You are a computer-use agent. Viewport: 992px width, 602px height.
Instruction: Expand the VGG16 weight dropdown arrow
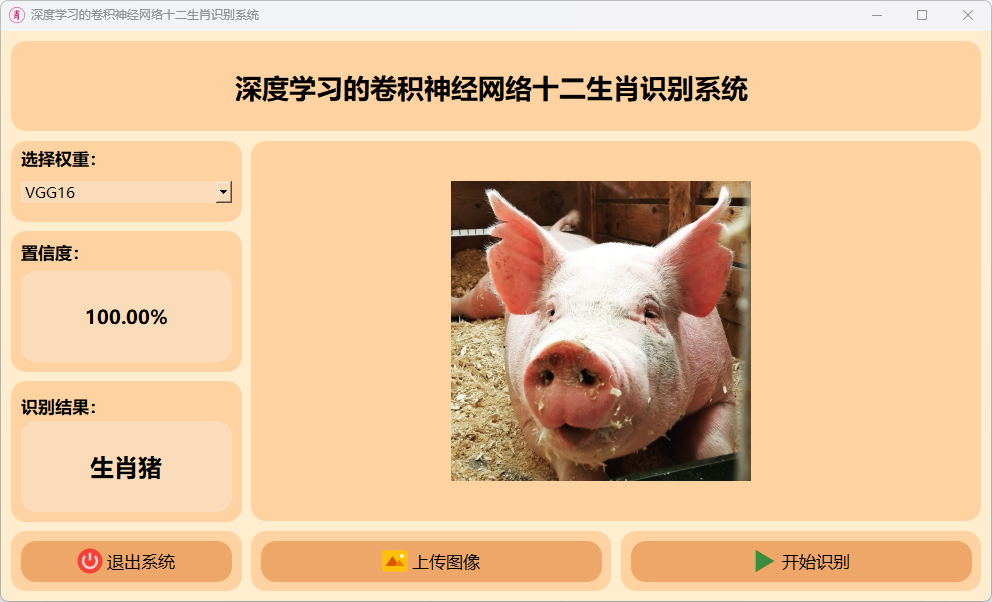(224, 192)
